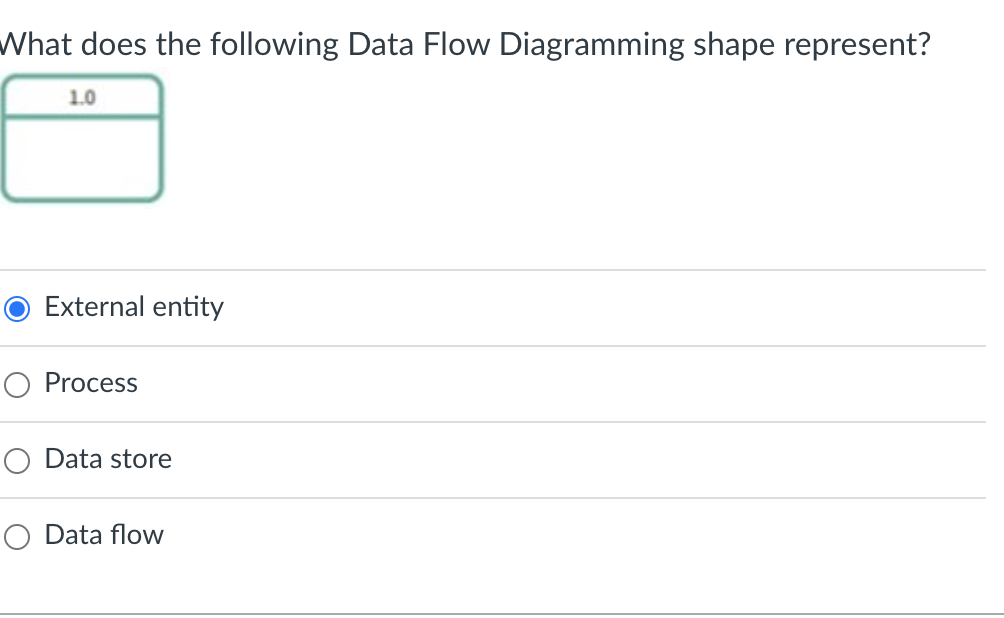The width and height of the screenshot is (1004, 618).
Task: Click the Data store answer label
Action: (x=108, y=459)
